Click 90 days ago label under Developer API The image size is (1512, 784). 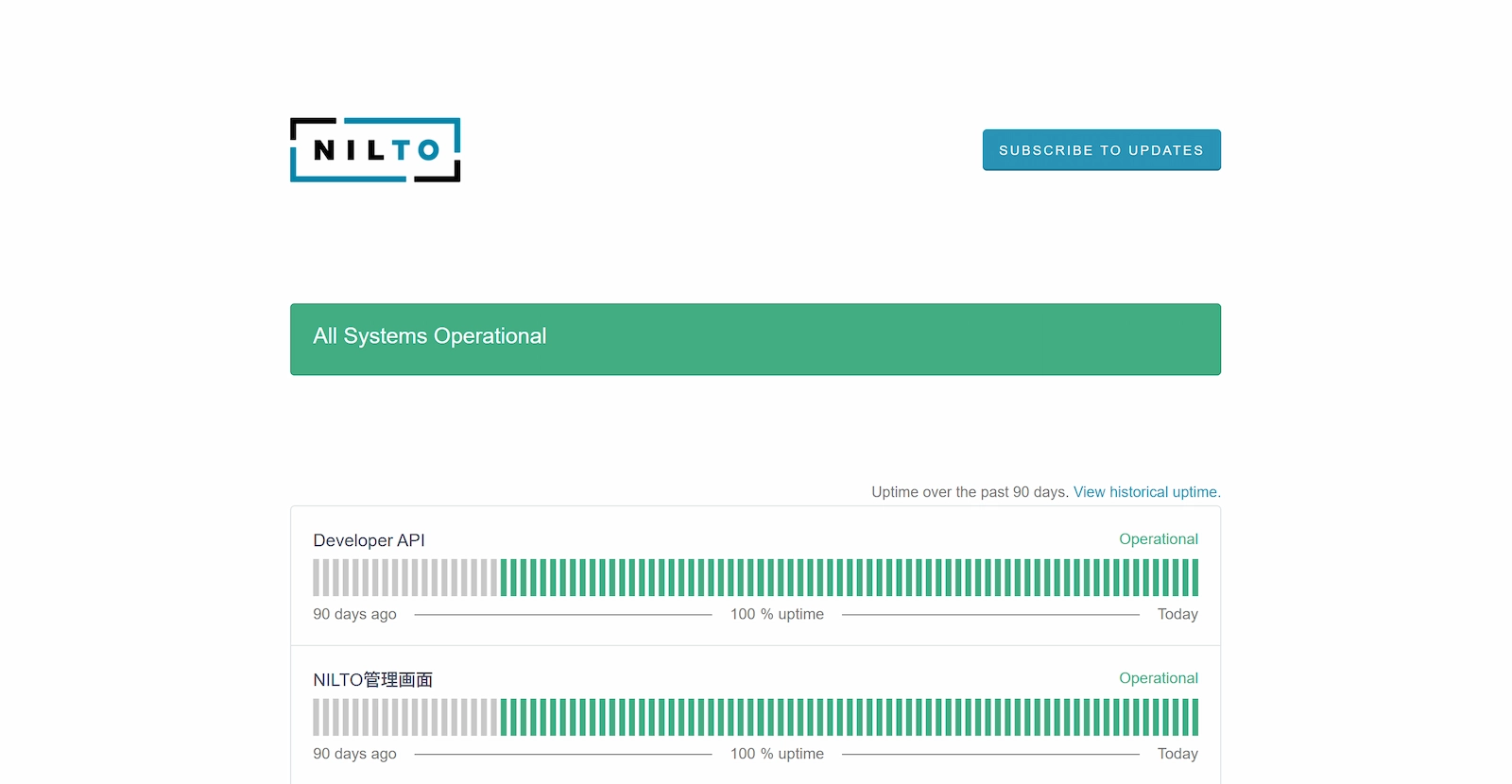click(354, 615)
